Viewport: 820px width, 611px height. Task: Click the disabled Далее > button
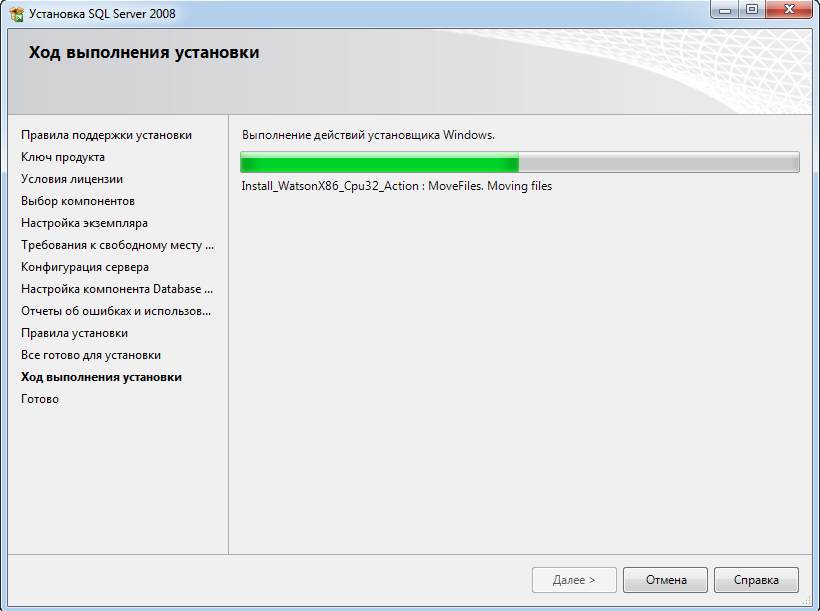coord(574,580)
